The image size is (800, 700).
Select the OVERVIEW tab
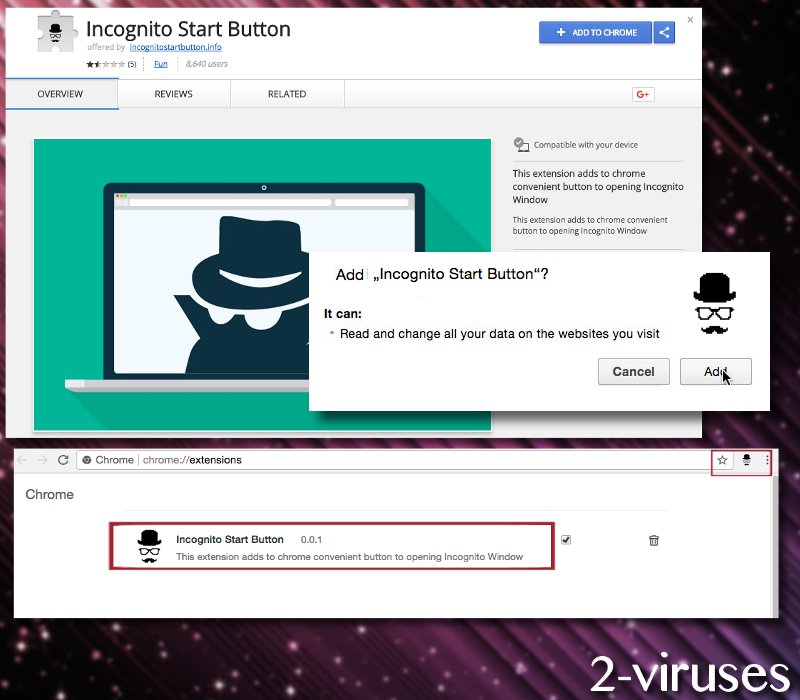[60, 93]
